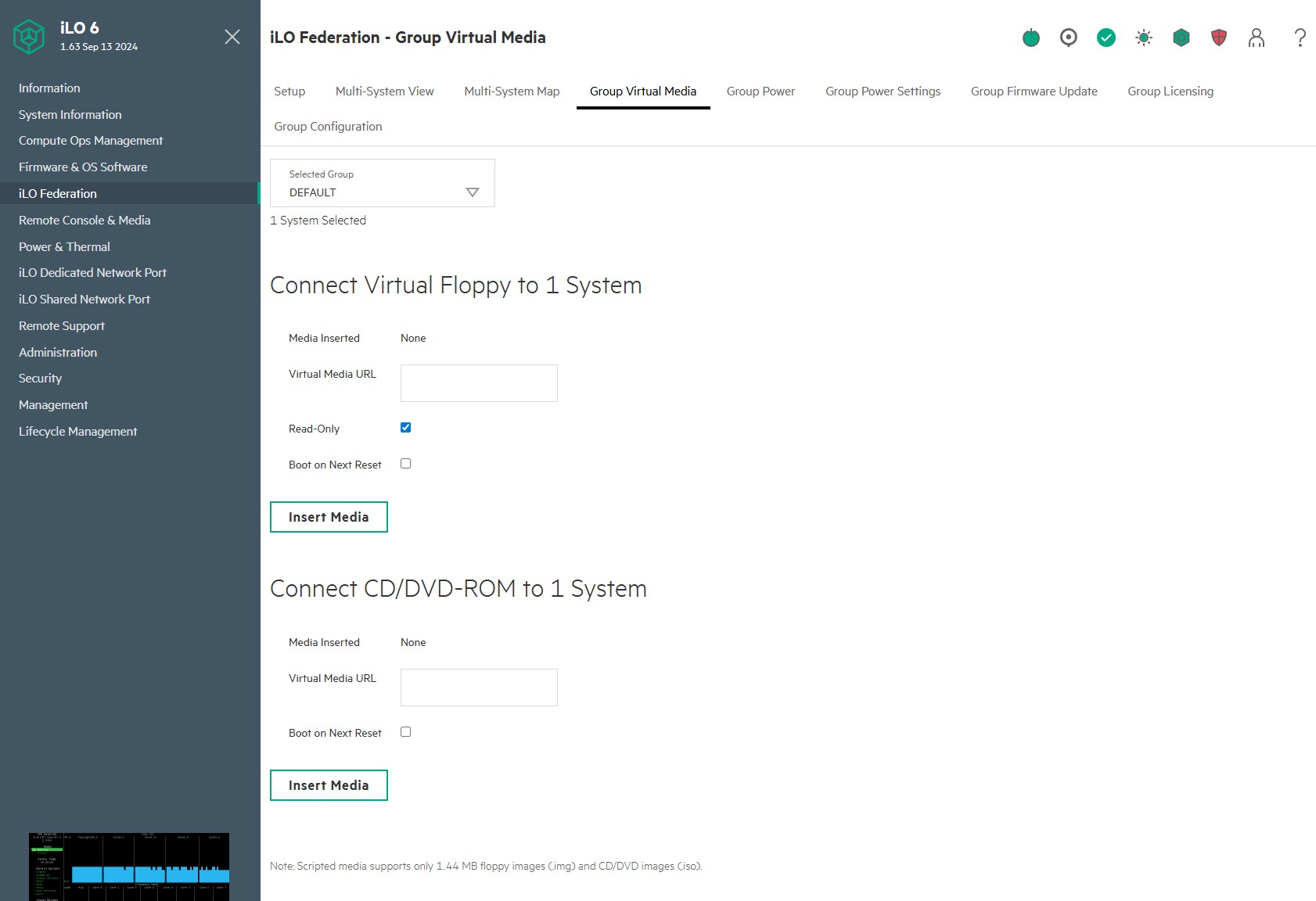Open help via question mark icon

coord(1300,38)
